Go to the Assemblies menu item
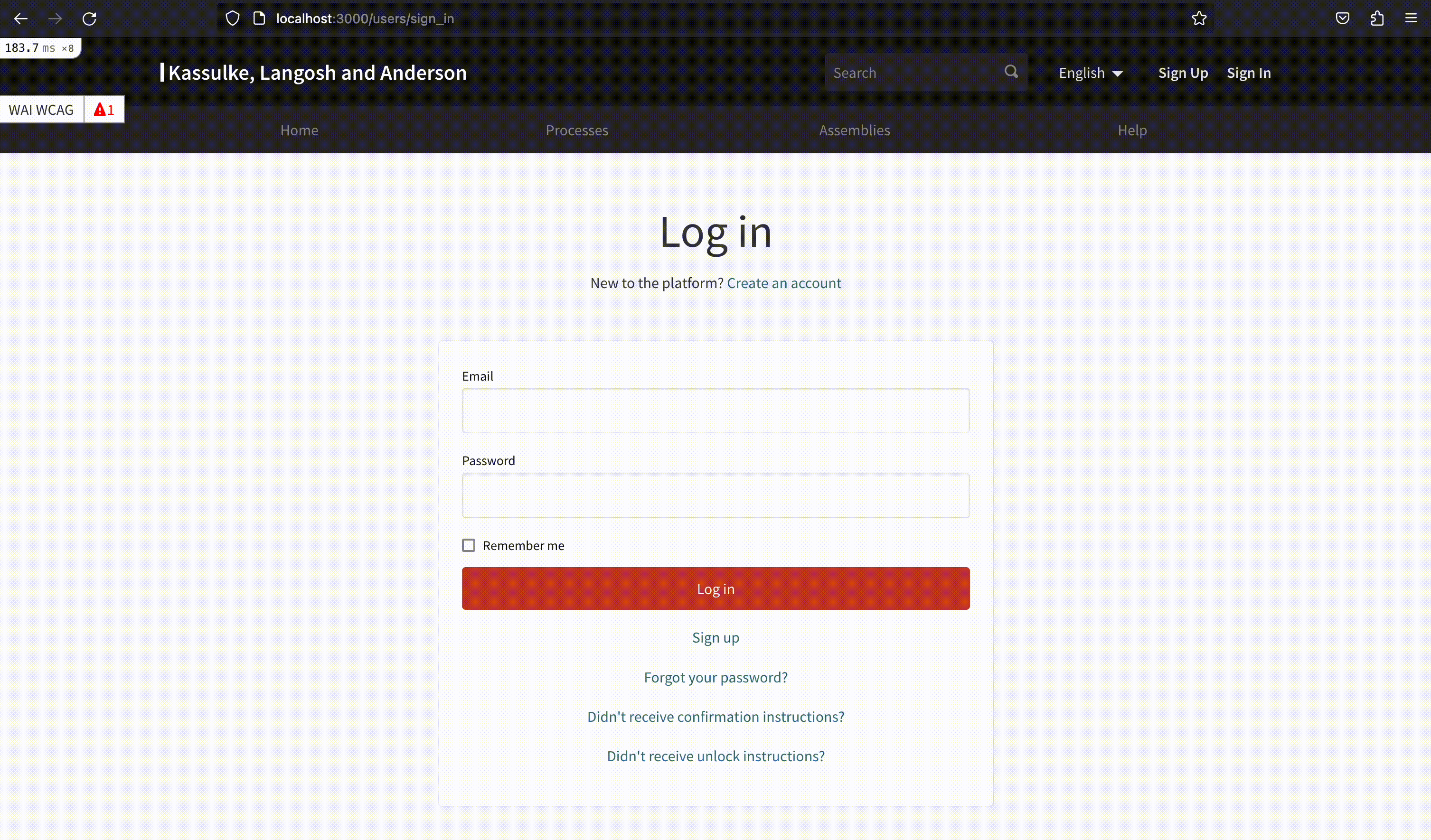1431x840 pixels. click(x=854, y=131)
